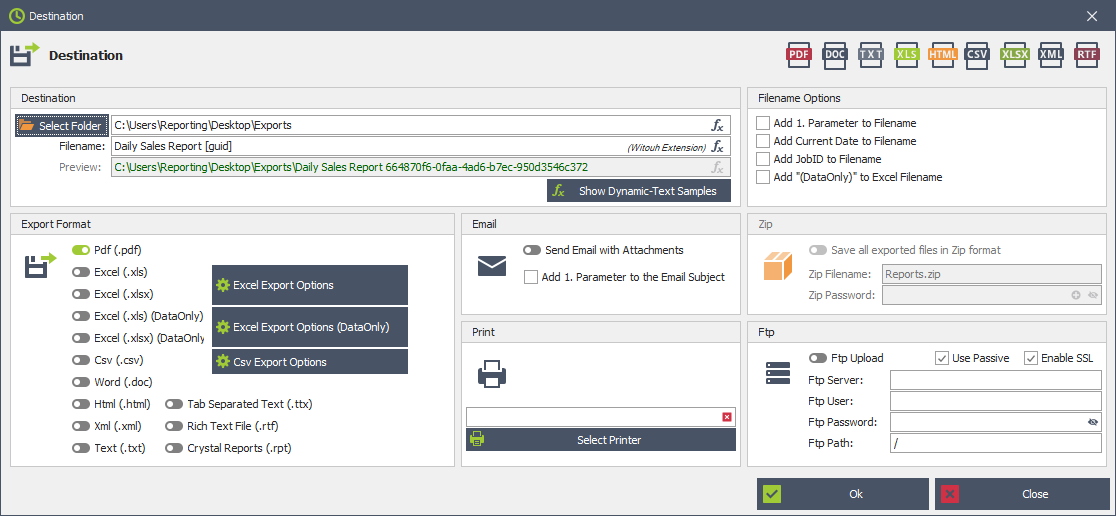Open Excel Export Options (DataOnly)

click(310, 327)
